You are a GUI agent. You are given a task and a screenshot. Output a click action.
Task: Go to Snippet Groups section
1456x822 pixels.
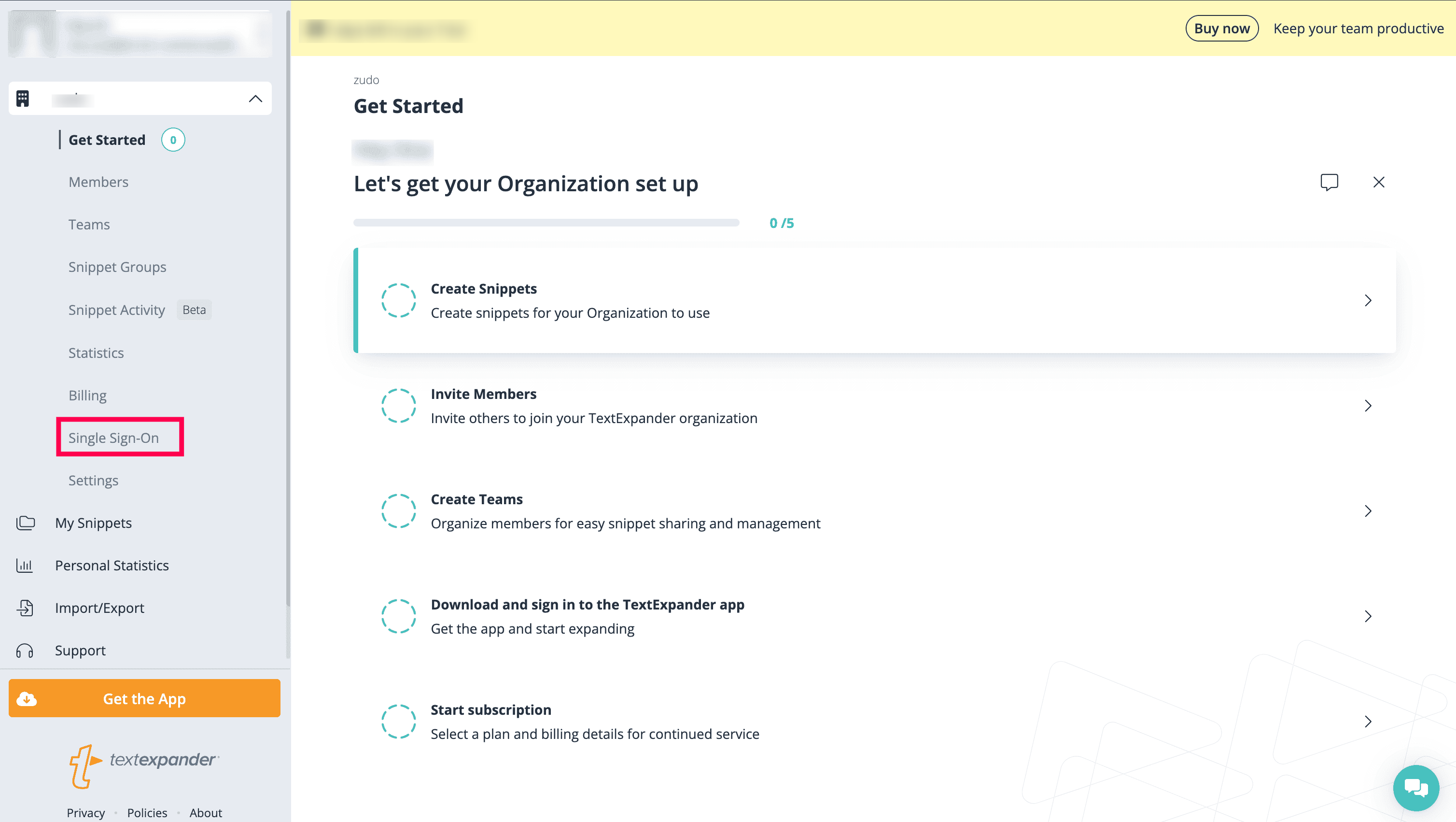(x=117, y=267)
